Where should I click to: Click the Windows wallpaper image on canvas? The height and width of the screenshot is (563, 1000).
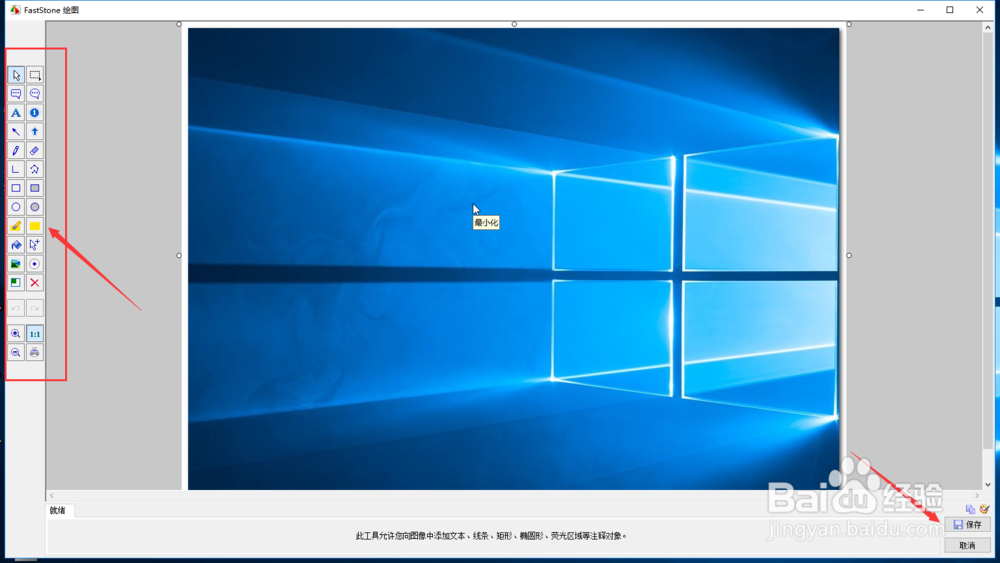click(513, 258)
